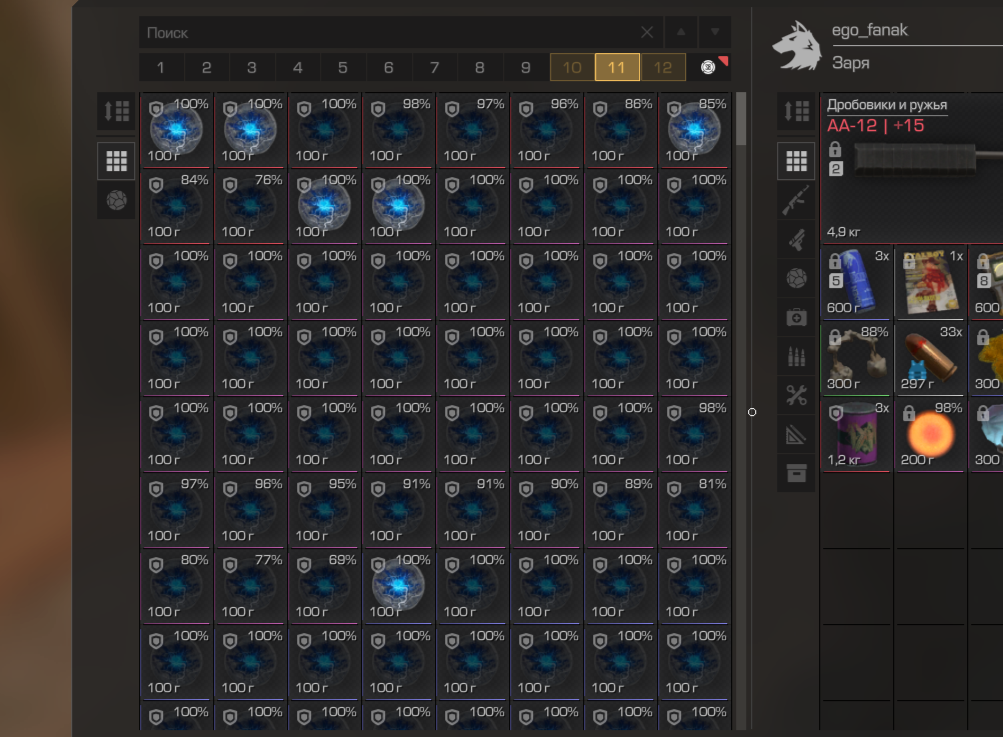Select the 81% durability artifact
This screenshot has height=737, width=1003.
tap(694, 511)
